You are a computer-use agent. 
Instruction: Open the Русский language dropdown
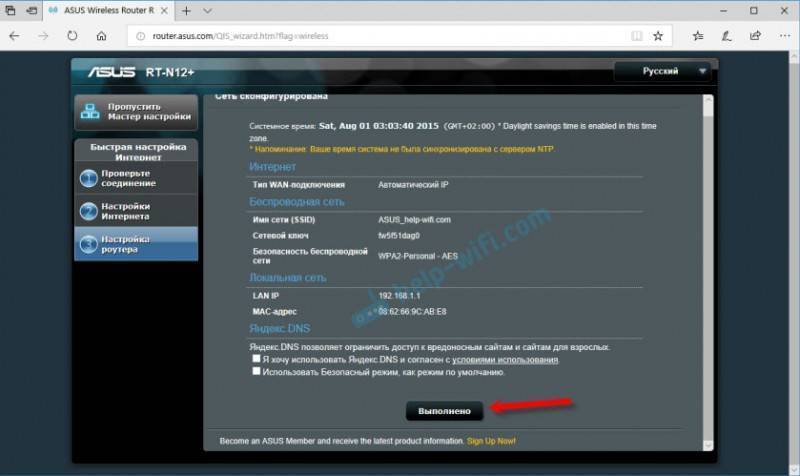pos(662,71)
